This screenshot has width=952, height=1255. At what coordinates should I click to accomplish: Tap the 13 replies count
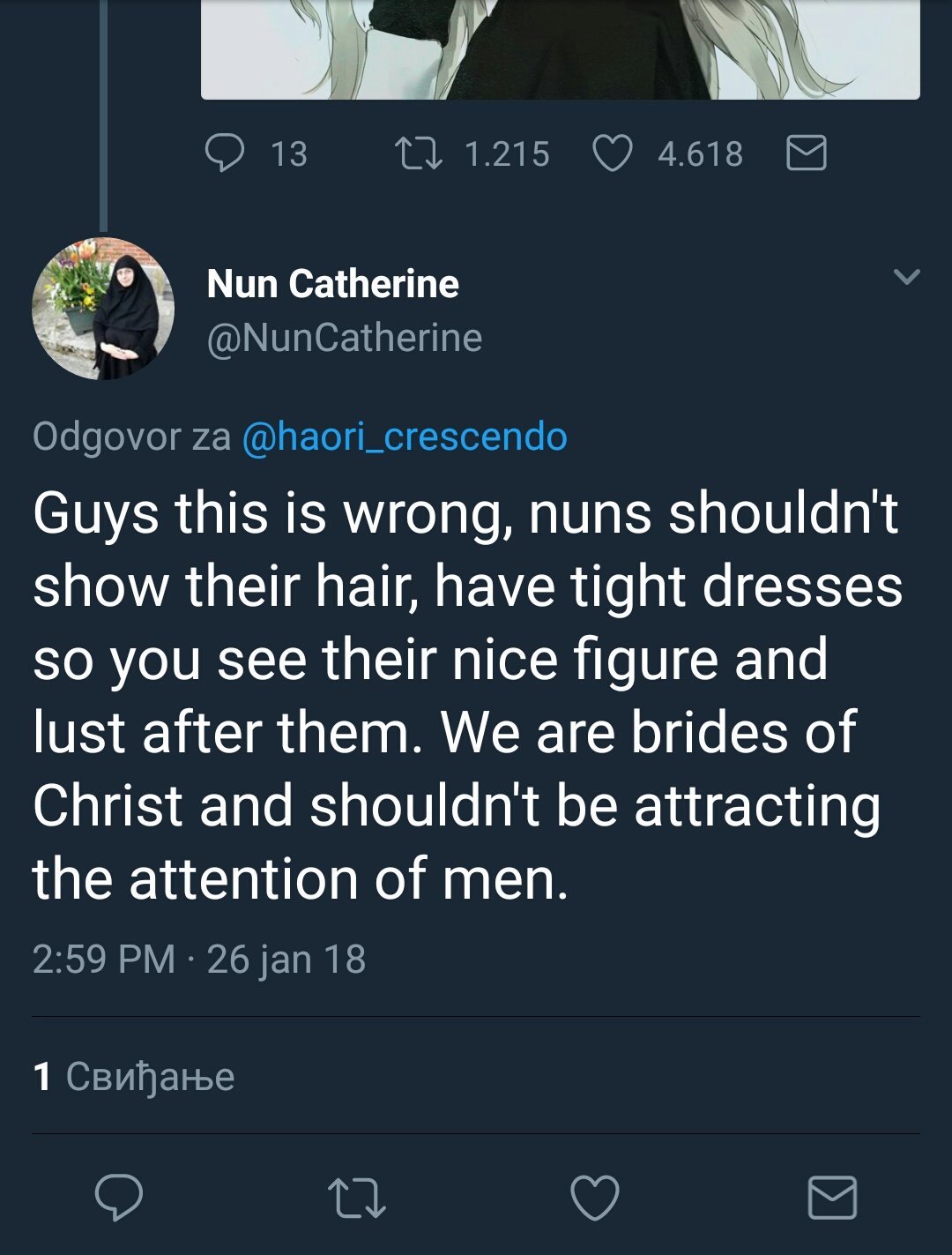coord(289,154)
